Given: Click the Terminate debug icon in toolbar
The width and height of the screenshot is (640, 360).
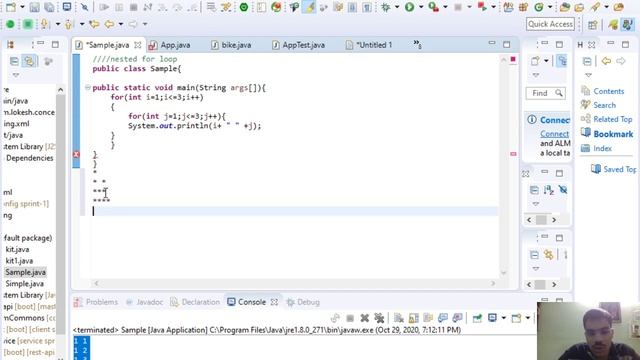Looking at the screenshot, I should (133, 7).
